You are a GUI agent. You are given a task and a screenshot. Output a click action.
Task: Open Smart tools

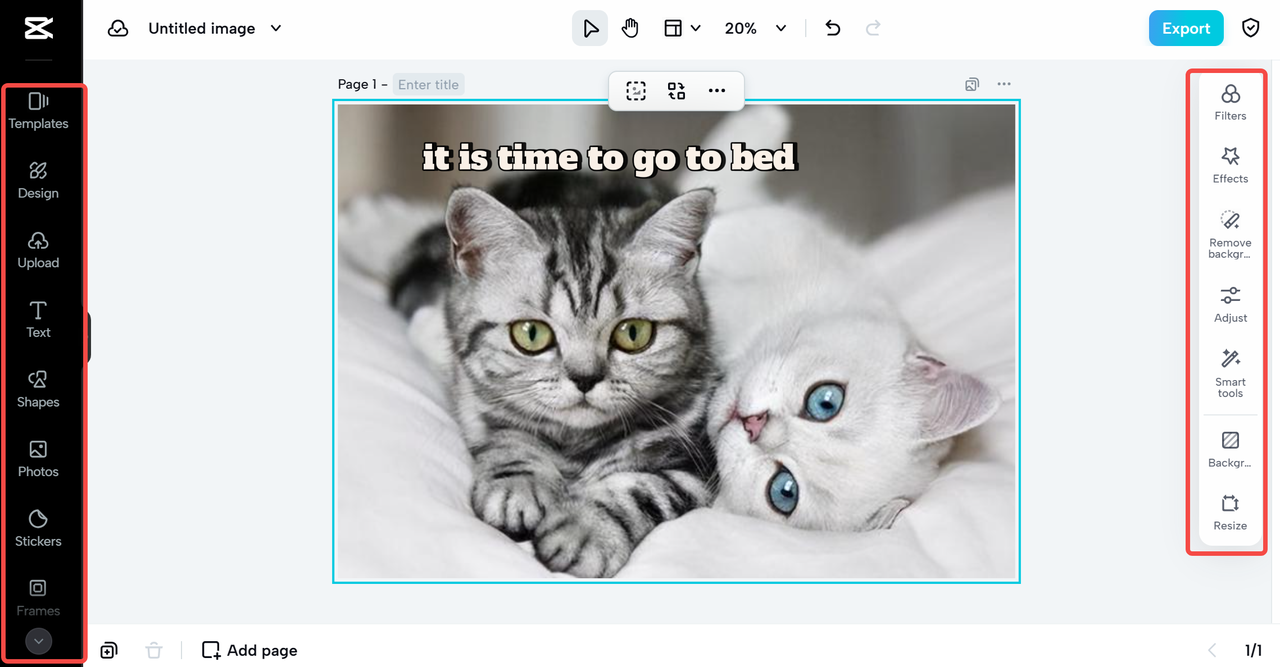point(1230,373)
